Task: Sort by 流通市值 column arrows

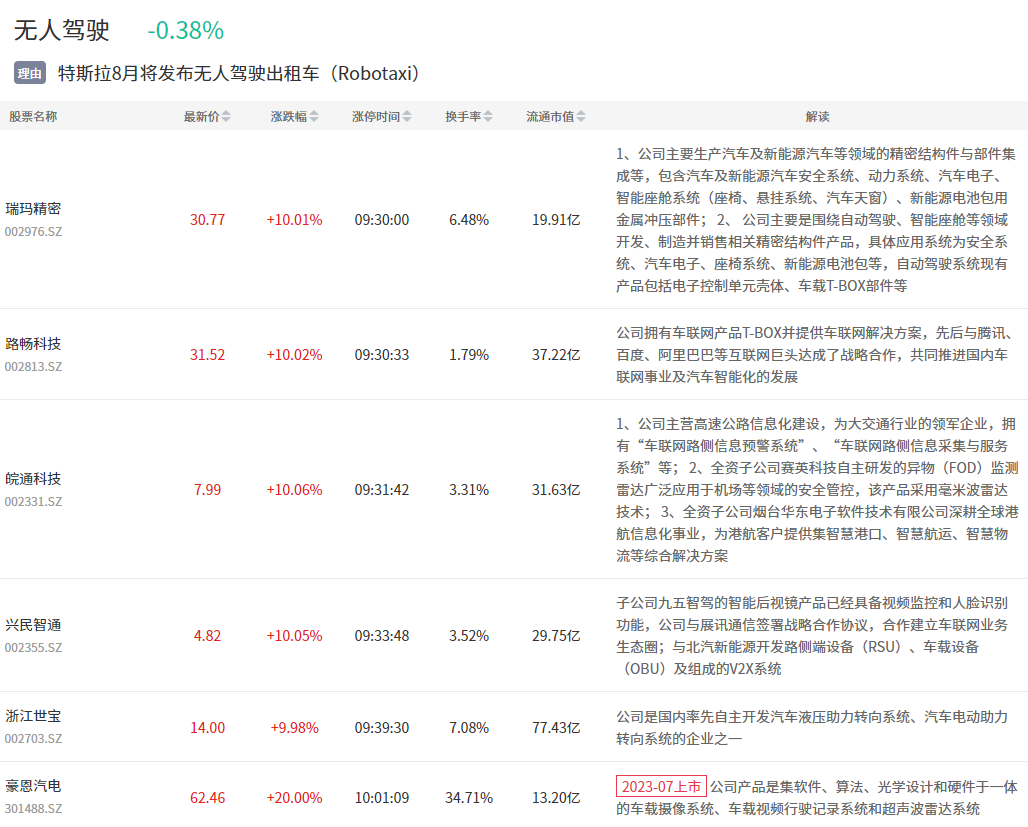Action: [581, 117]
